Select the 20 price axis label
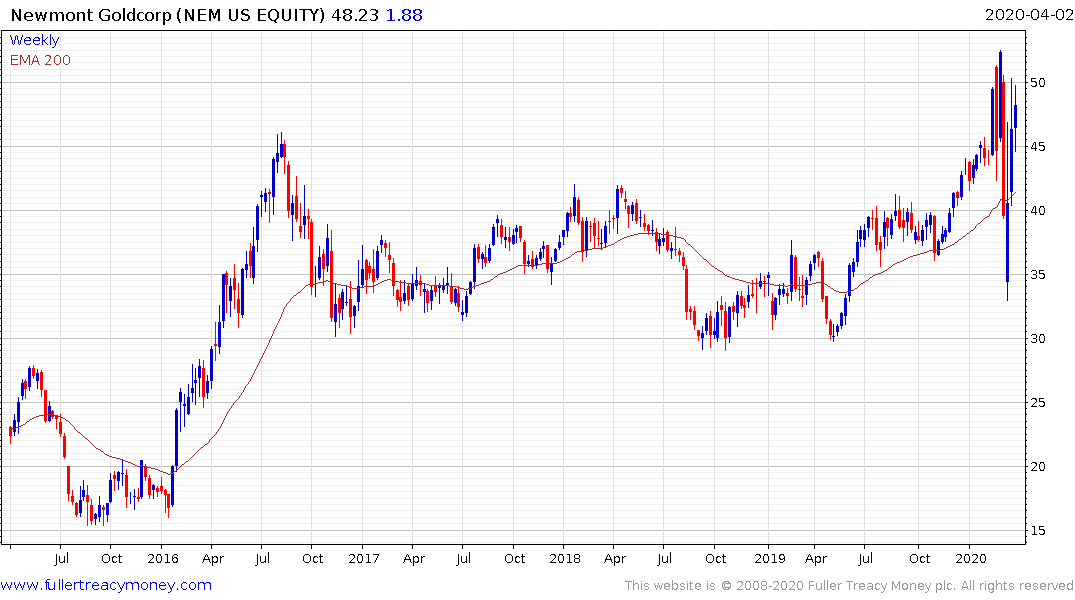This screenshot has height=600, width=1075. click(x=1038, y=467)
